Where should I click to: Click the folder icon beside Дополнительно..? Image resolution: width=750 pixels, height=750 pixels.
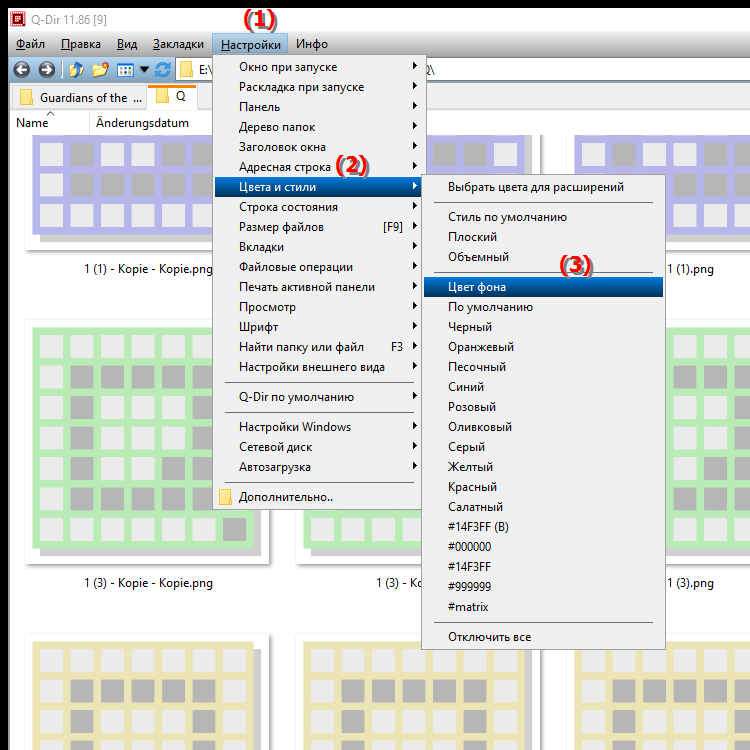[x=225, y=497]
